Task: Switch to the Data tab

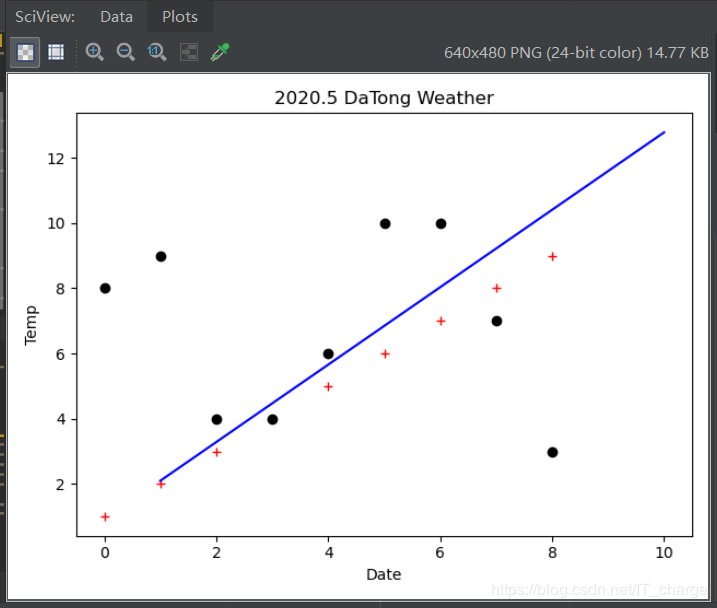Action: point(117,17)
